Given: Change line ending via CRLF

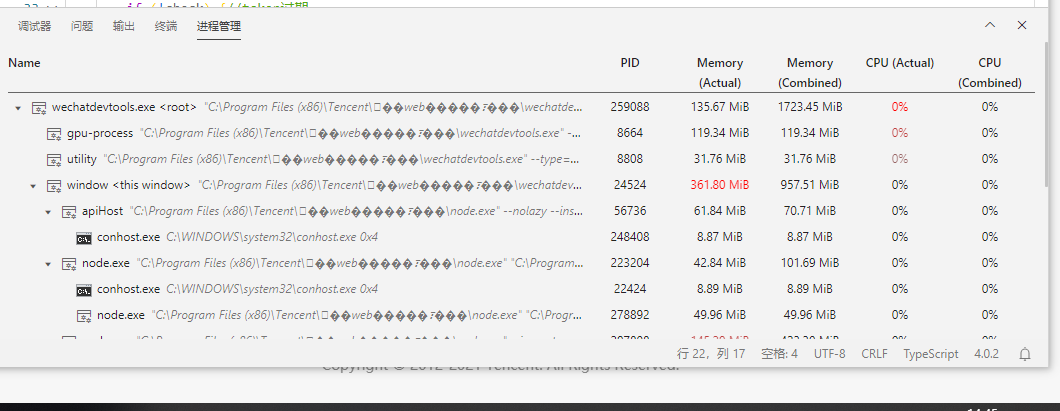Looking at the screenshot, I should tap(875, 354).
